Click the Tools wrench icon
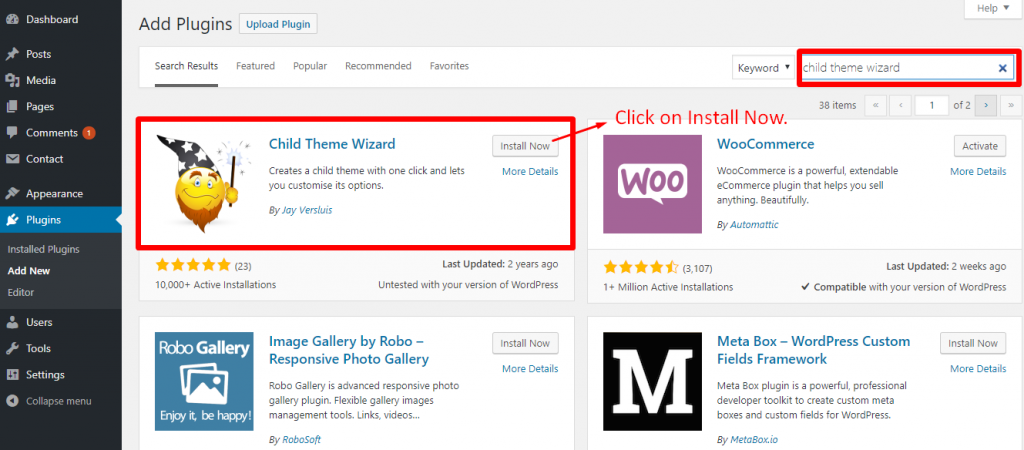Image resolution: width=1024 pixels, height=450 pixels. pyautogui.click(x=12, y=348)
